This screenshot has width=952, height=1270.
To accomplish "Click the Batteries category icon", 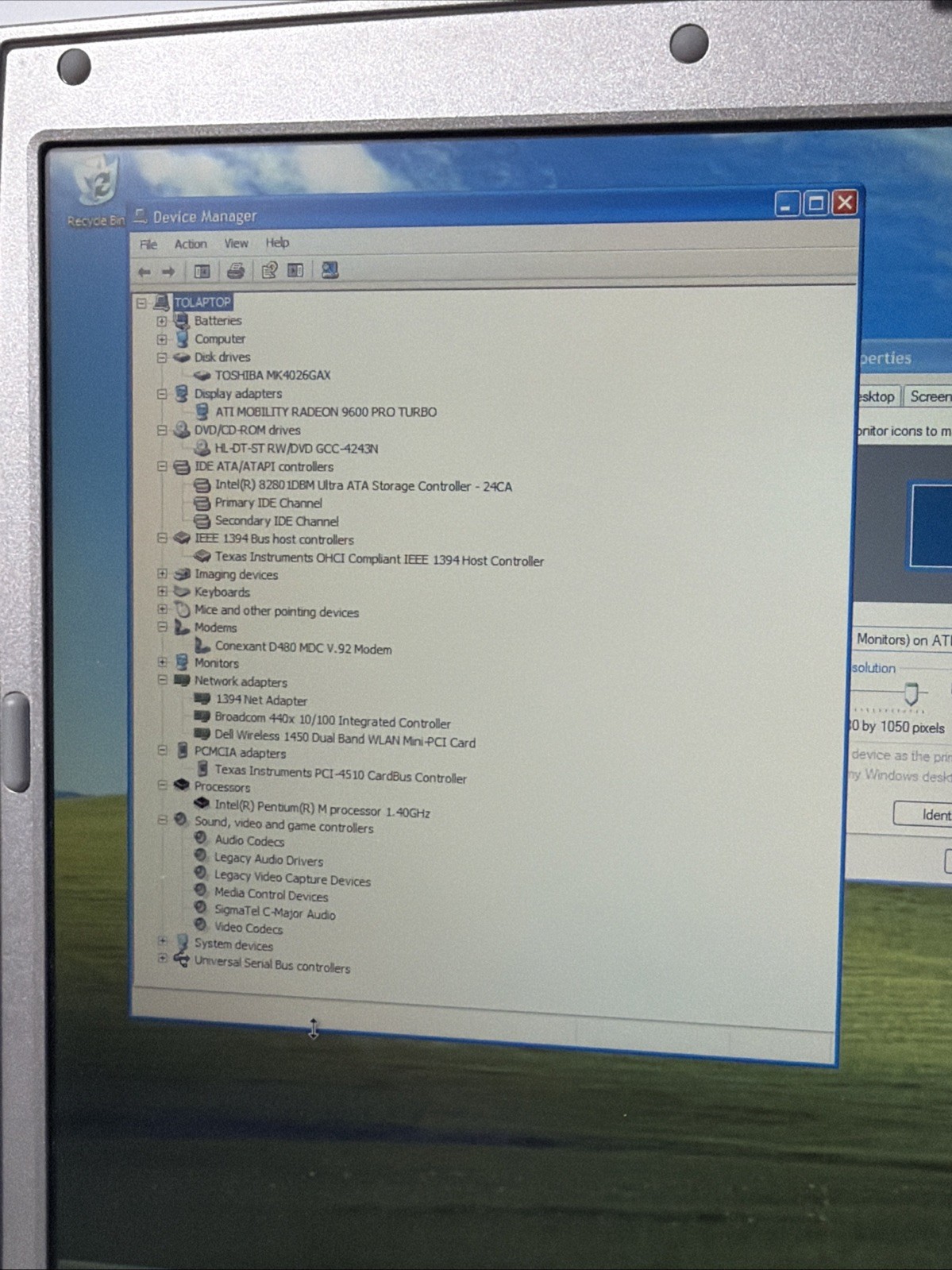I will coord(182,321).
